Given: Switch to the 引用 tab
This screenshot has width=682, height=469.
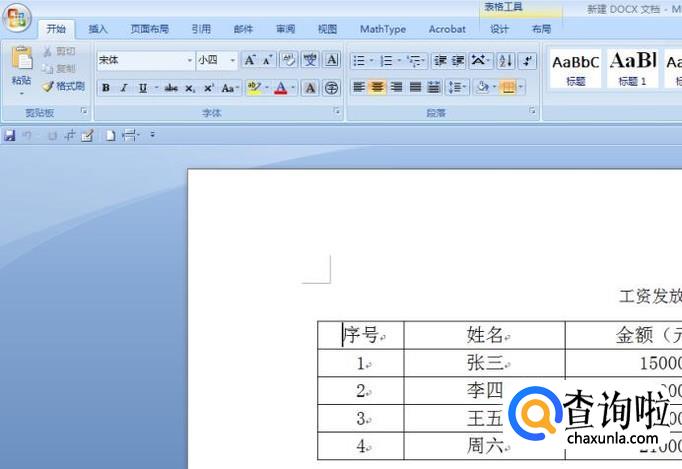Looking at the screenshot, I should (x=201, y=29).
